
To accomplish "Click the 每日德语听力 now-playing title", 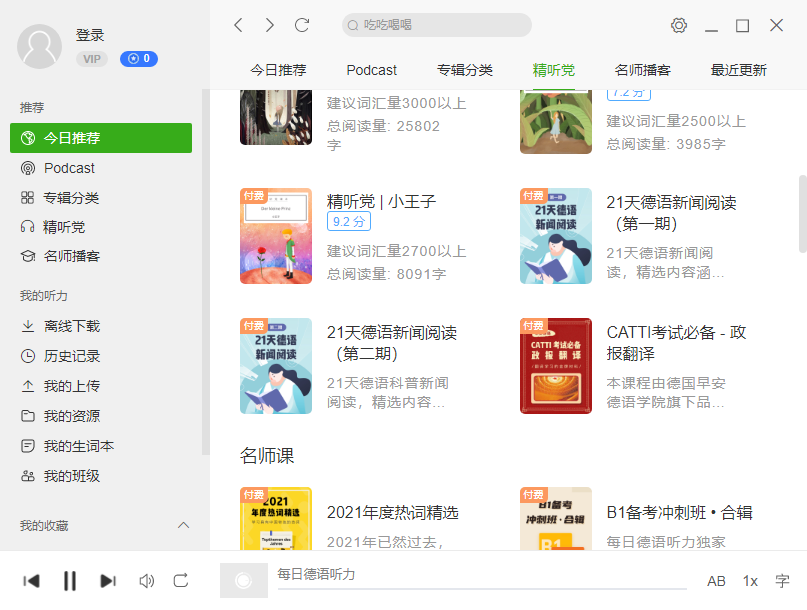I will coord(317,574).
